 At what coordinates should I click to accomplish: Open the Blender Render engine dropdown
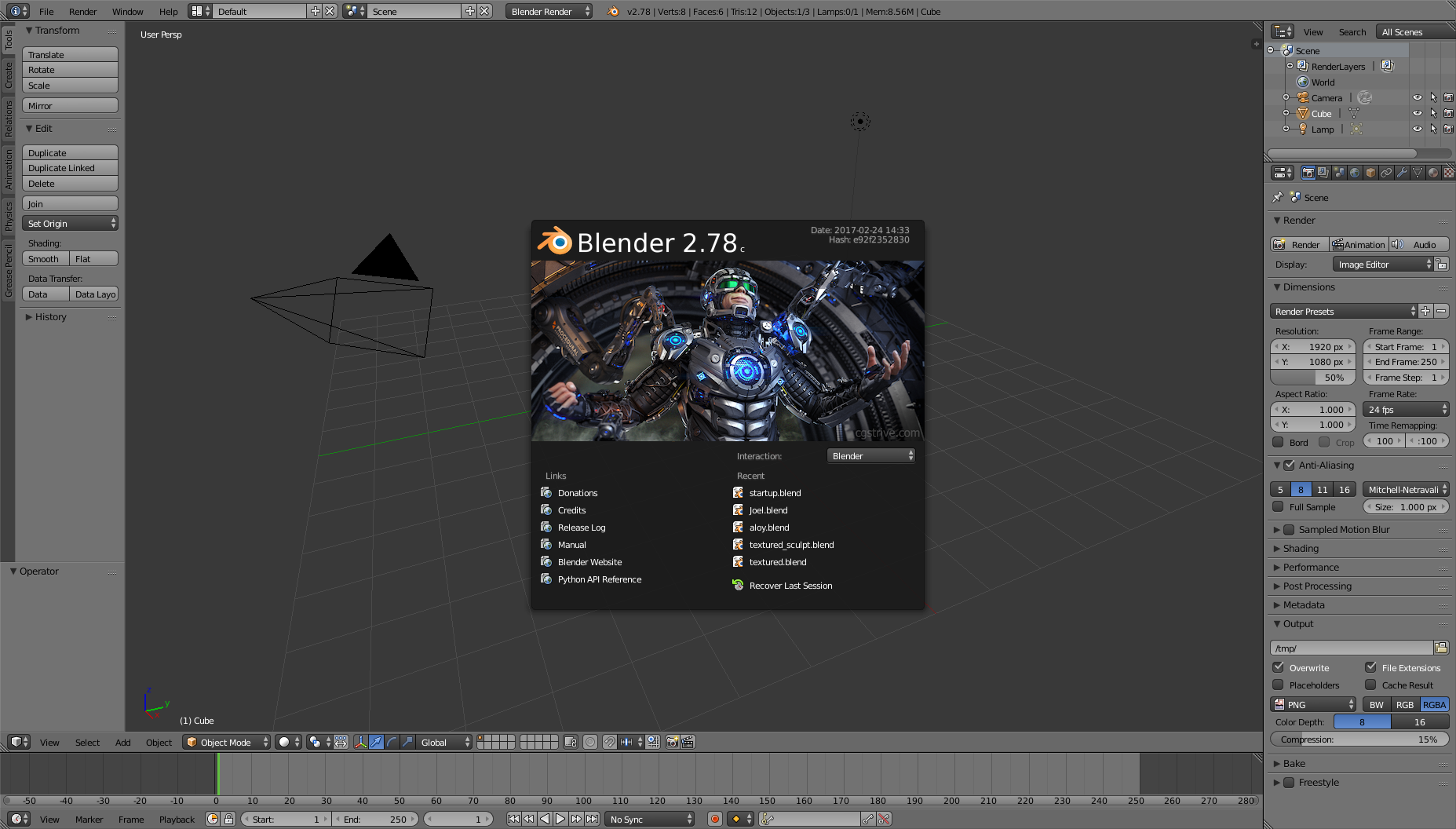tap(549, 11)
